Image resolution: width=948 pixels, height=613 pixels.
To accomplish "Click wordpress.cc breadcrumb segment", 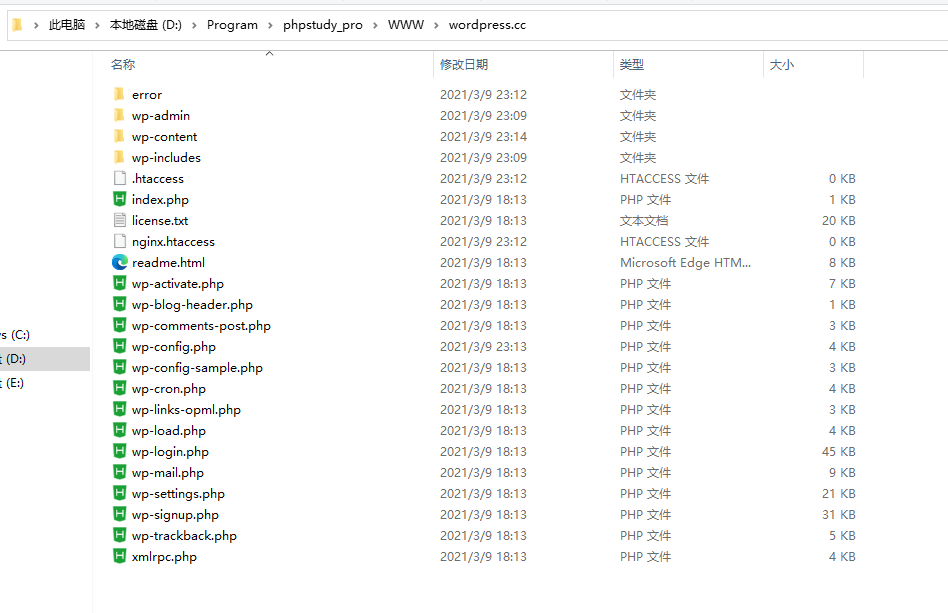I will pyautogui.click(x=487, y=25).
